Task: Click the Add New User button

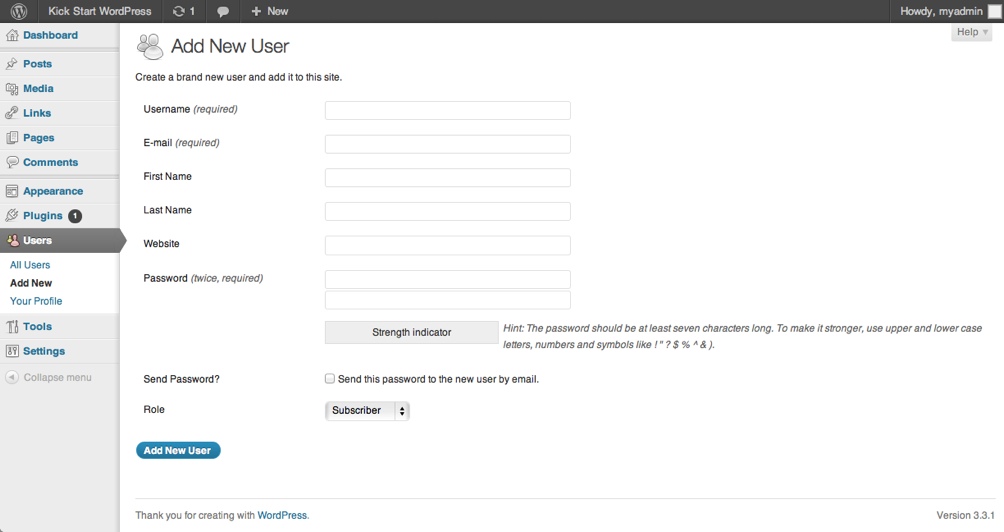Action: (x=178, y=451)
